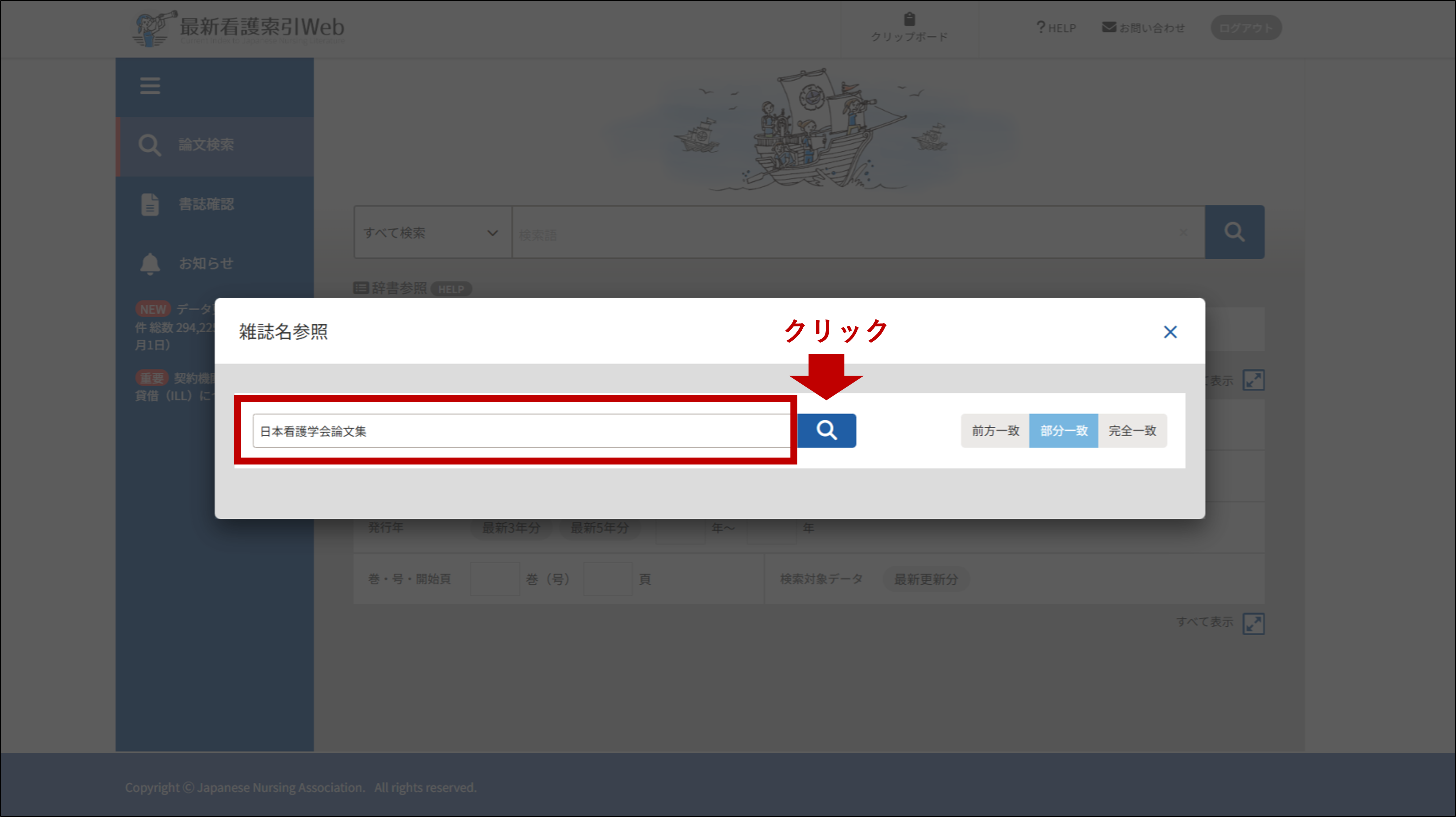
Task: Close the 雑誌名参照 dialog
Action: click(x=1170, y=332)
